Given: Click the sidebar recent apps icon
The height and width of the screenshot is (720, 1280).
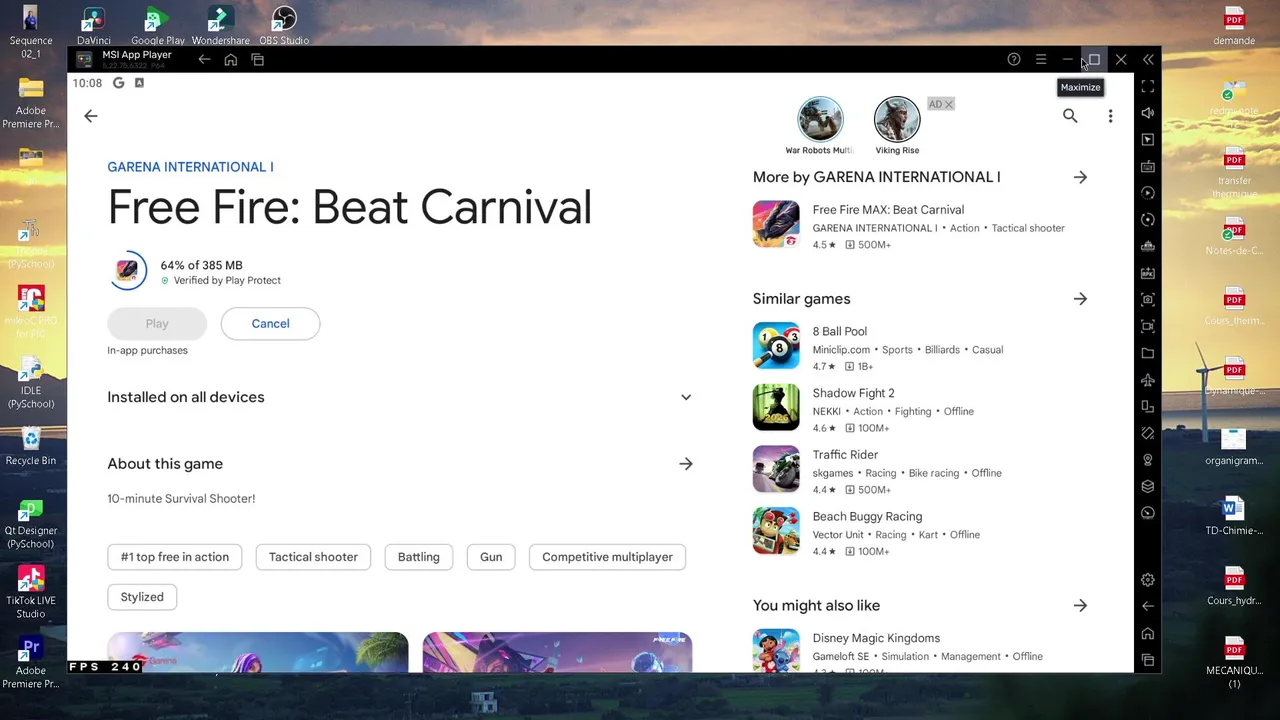Looking at the screenshot, I should [1148, 660].
